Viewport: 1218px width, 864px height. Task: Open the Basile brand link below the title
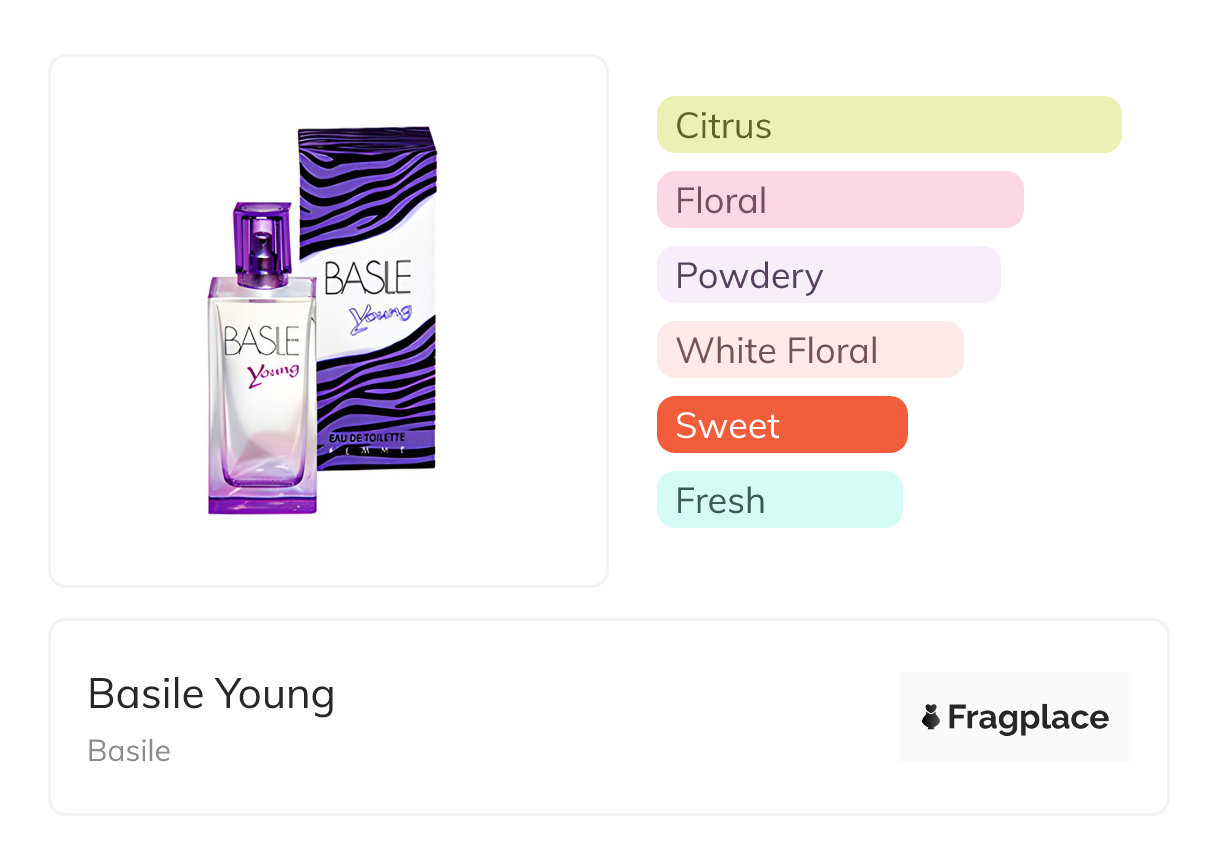tap(129, 751)
